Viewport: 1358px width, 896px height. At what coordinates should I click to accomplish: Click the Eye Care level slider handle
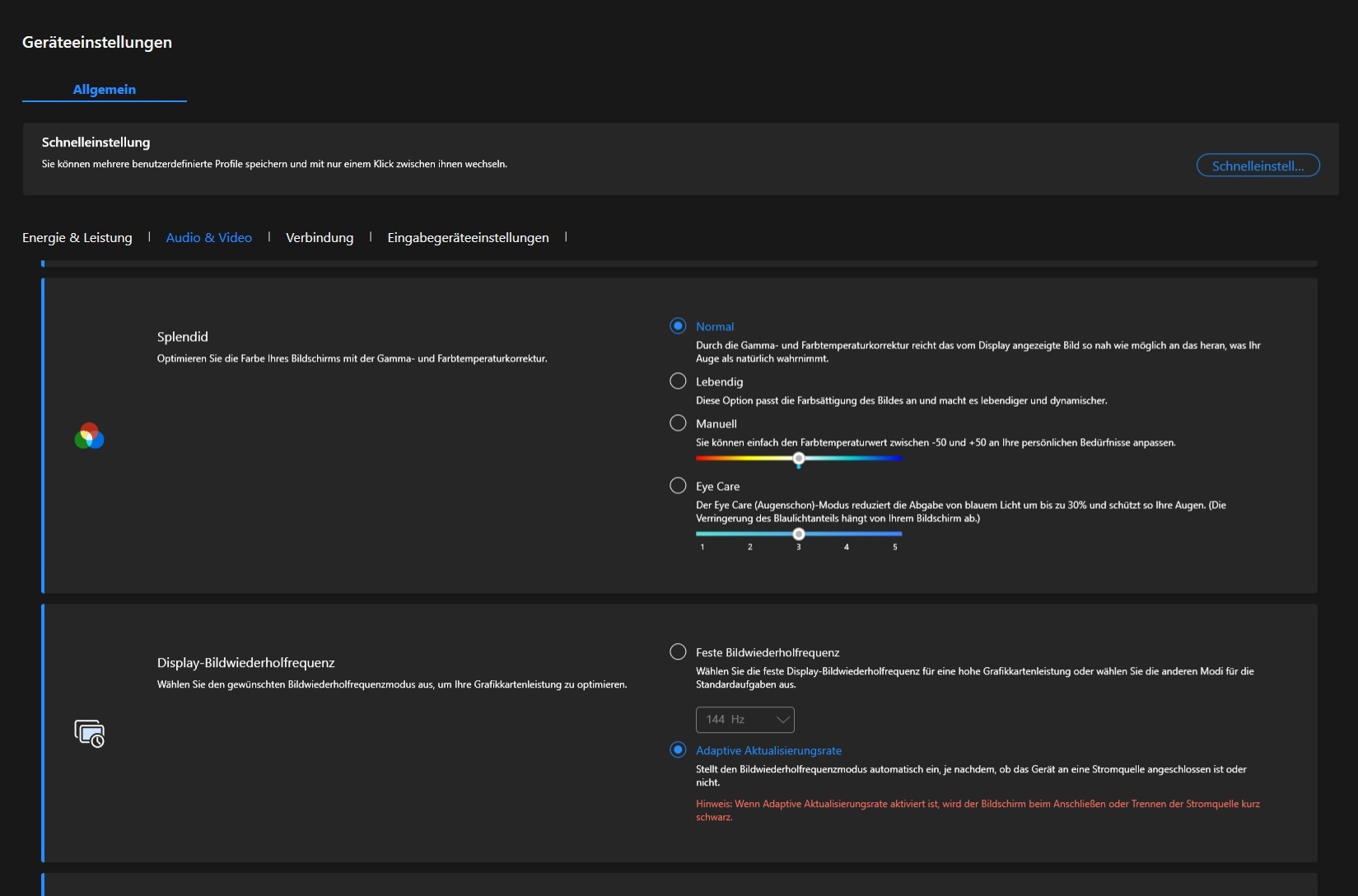coord(799,534)
